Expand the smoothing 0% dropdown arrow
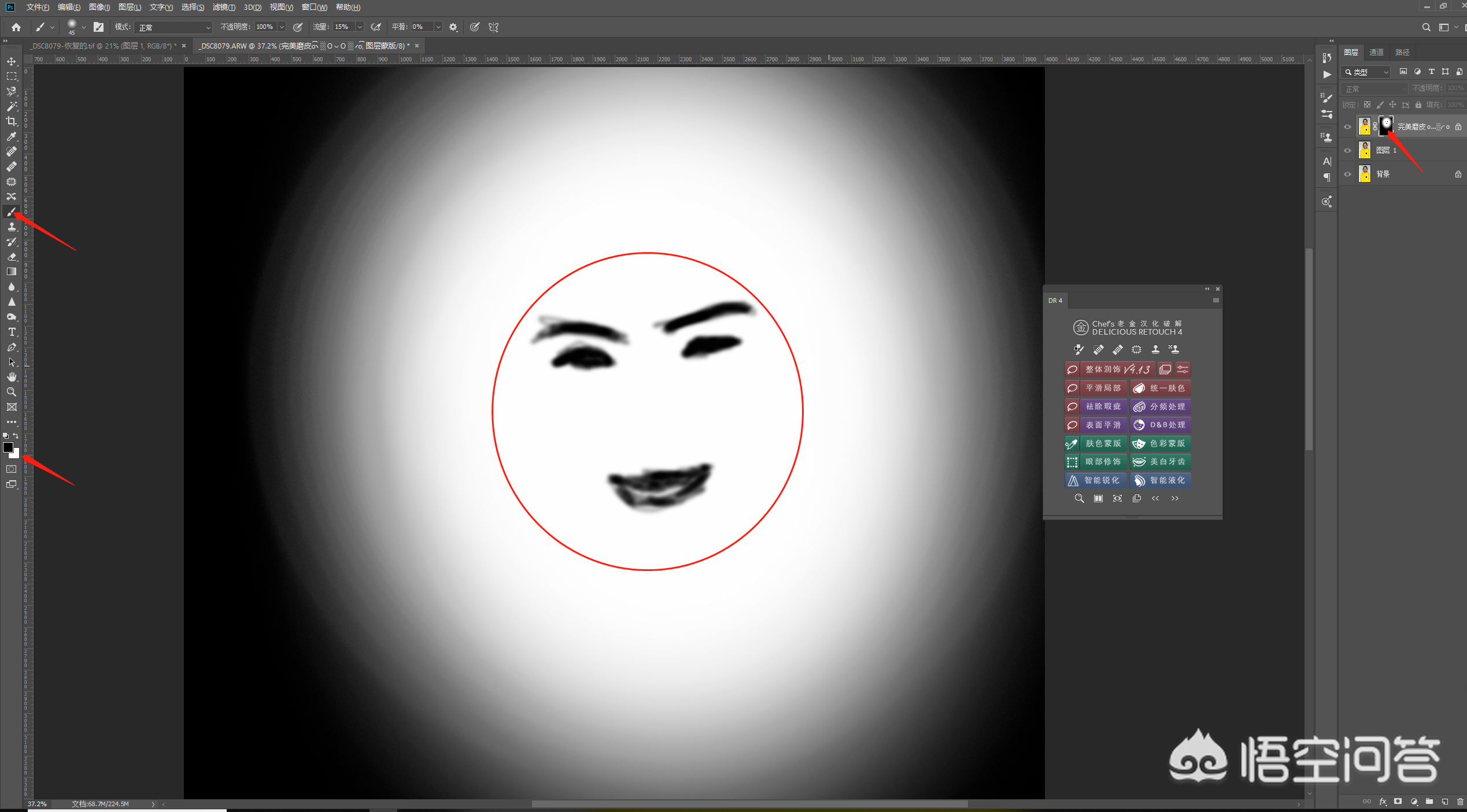 coord(438,27)
